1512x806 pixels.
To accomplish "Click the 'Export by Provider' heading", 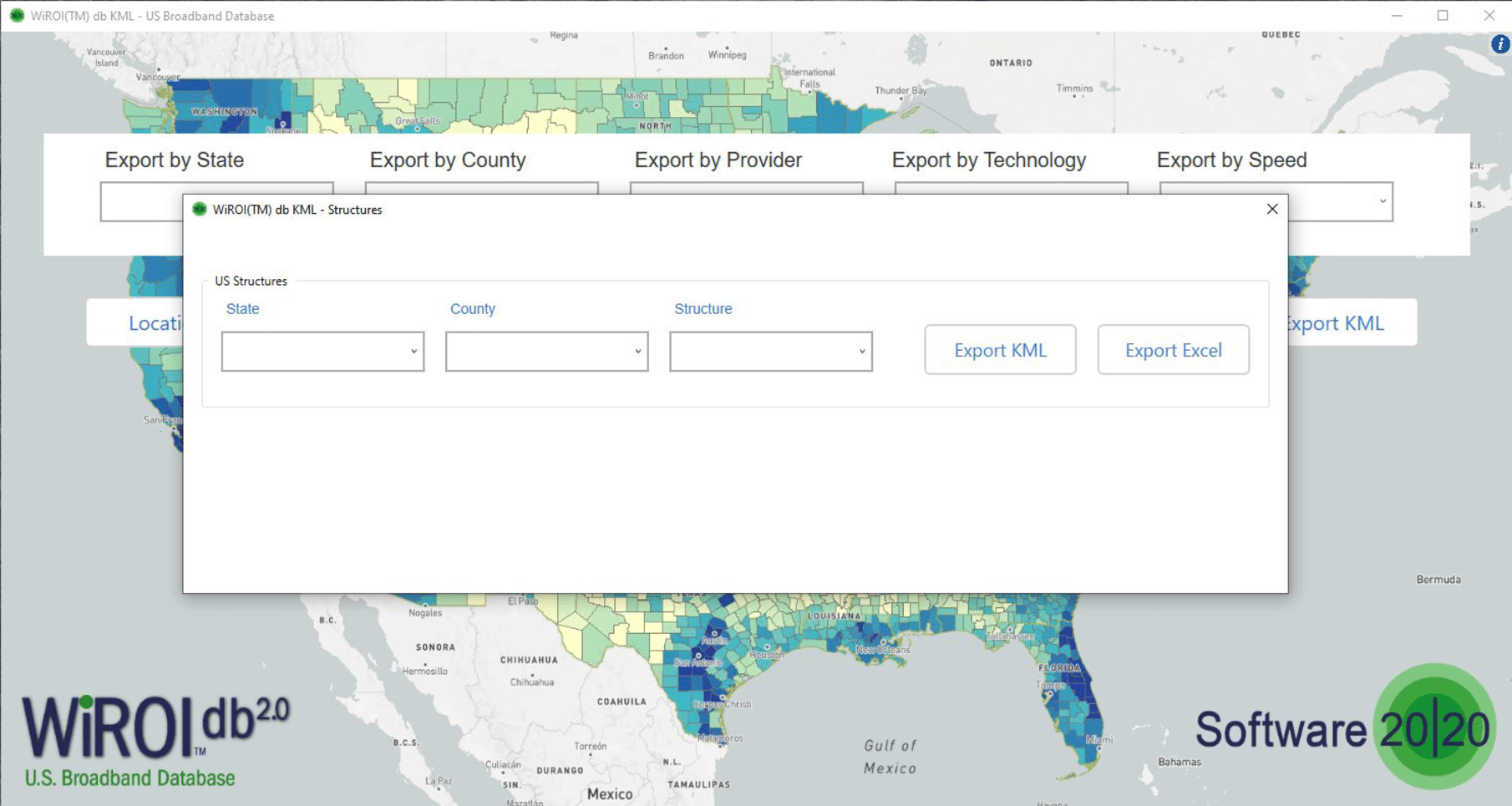I will (718, 160).
